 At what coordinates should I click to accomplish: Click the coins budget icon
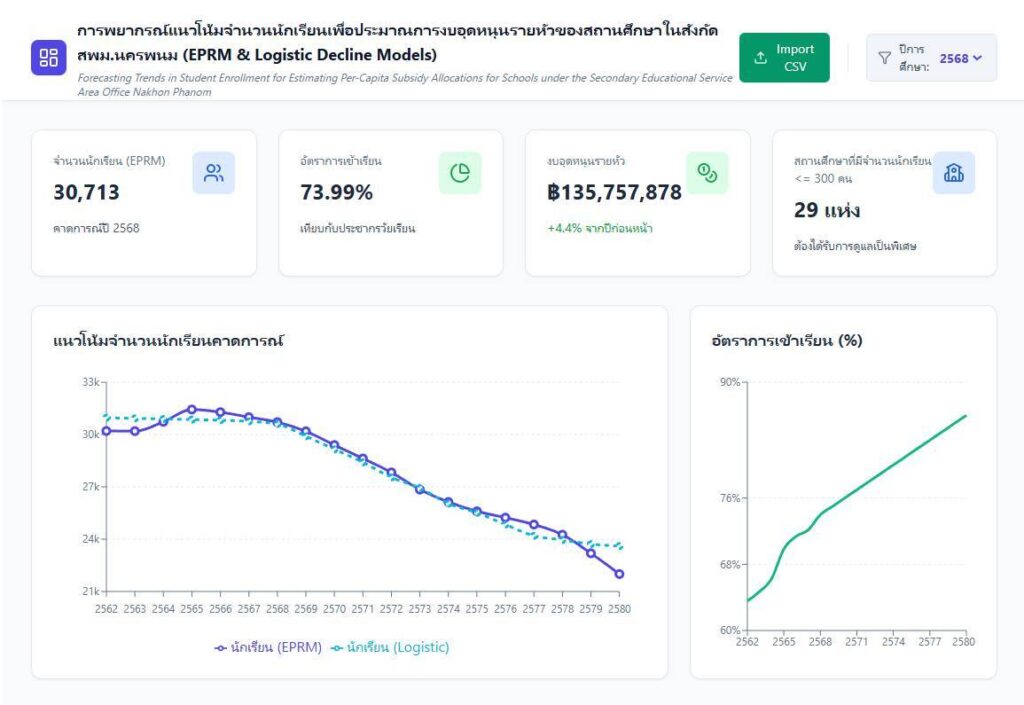point(707,173)
